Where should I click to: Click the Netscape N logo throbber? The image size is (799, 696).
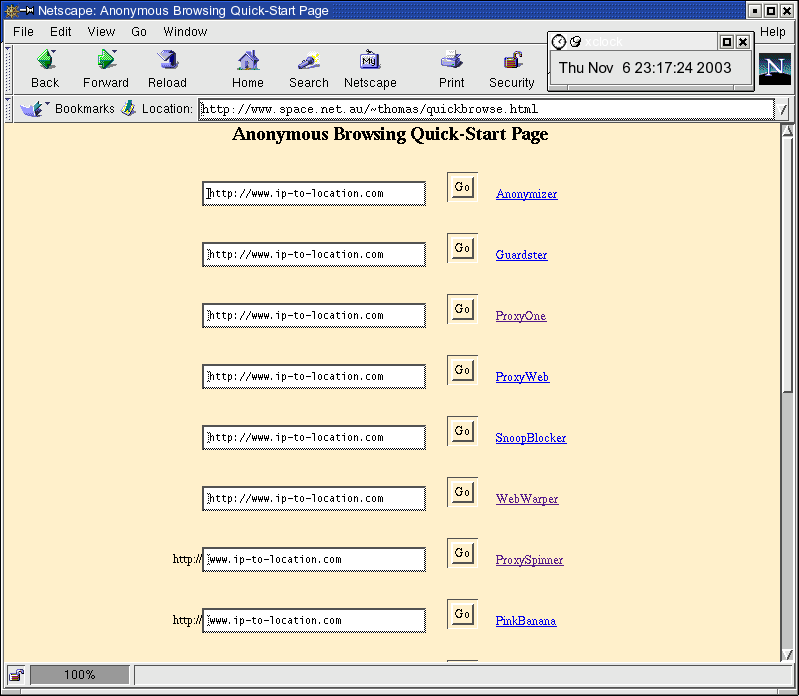[x=775, y=69]
